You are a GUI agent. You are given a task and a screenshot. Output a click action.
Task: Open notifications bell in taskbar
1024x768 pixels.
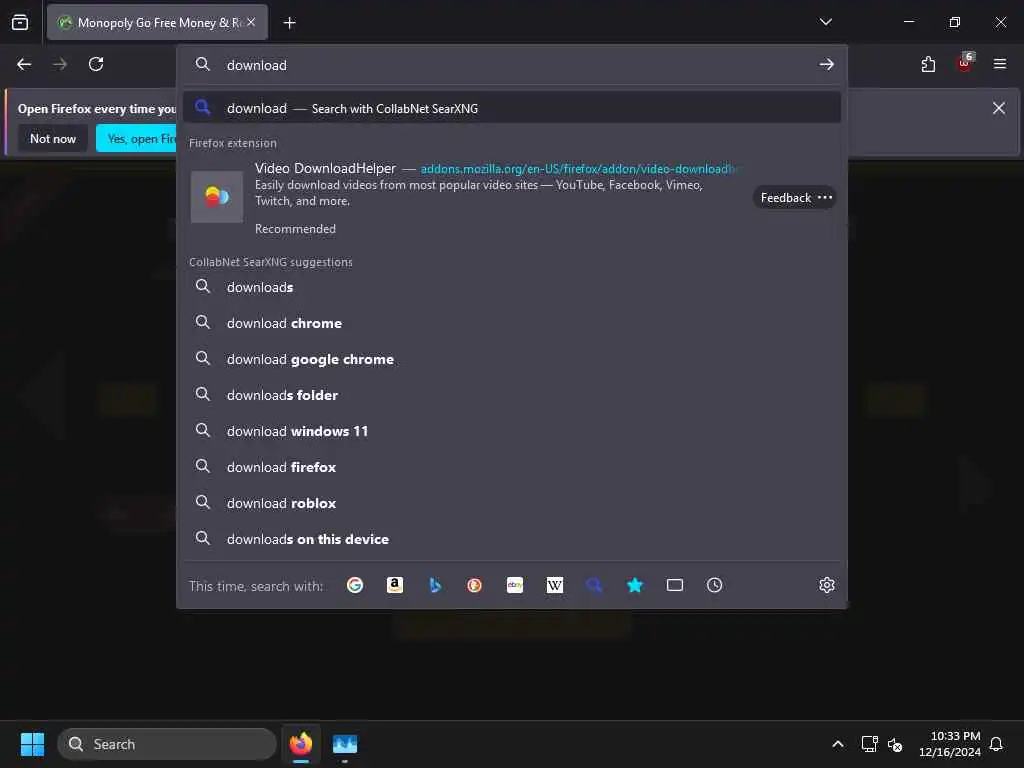click(996, 744)
